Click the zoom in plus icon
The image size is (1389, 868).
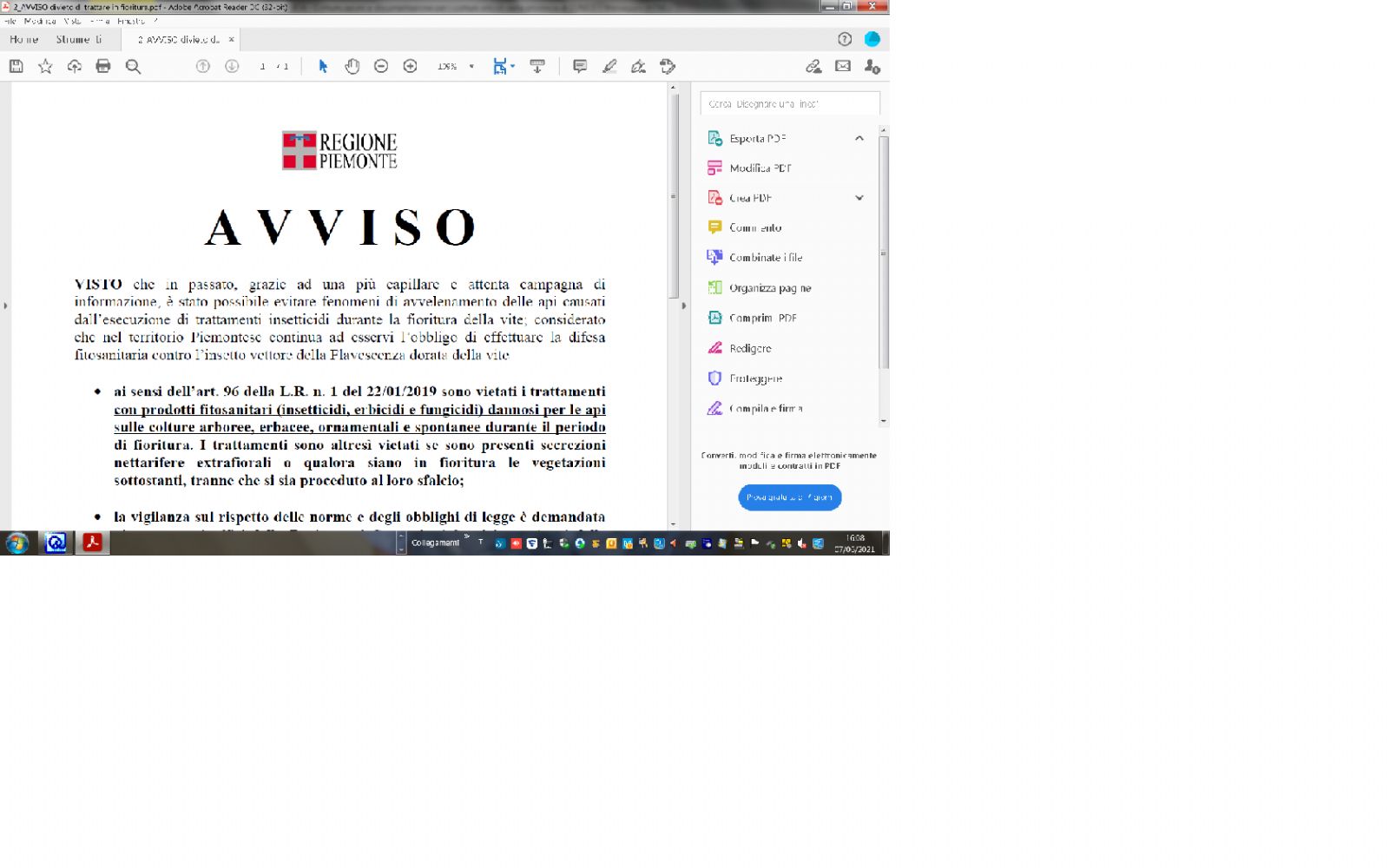pyautogui.click(x=411, y=67)
